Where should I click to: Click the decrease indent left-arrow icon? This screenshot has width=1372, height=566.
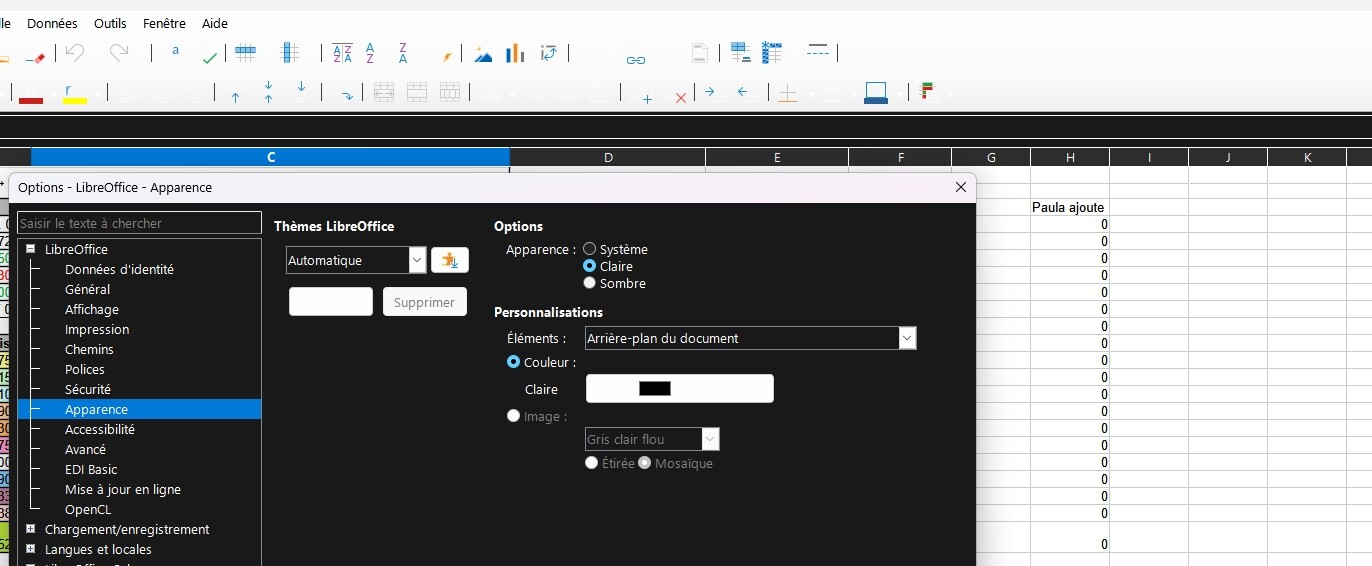click(742, 91)
